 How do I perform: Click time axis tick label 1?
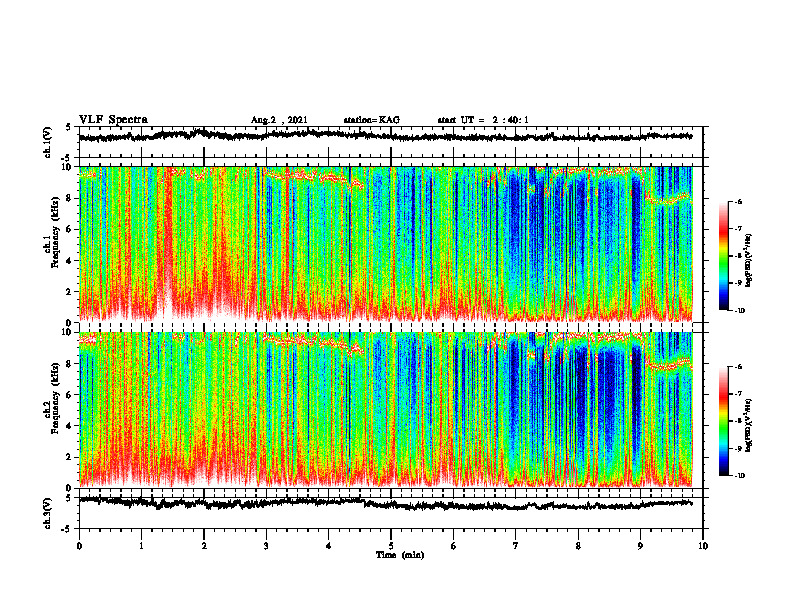coord(141,546)
